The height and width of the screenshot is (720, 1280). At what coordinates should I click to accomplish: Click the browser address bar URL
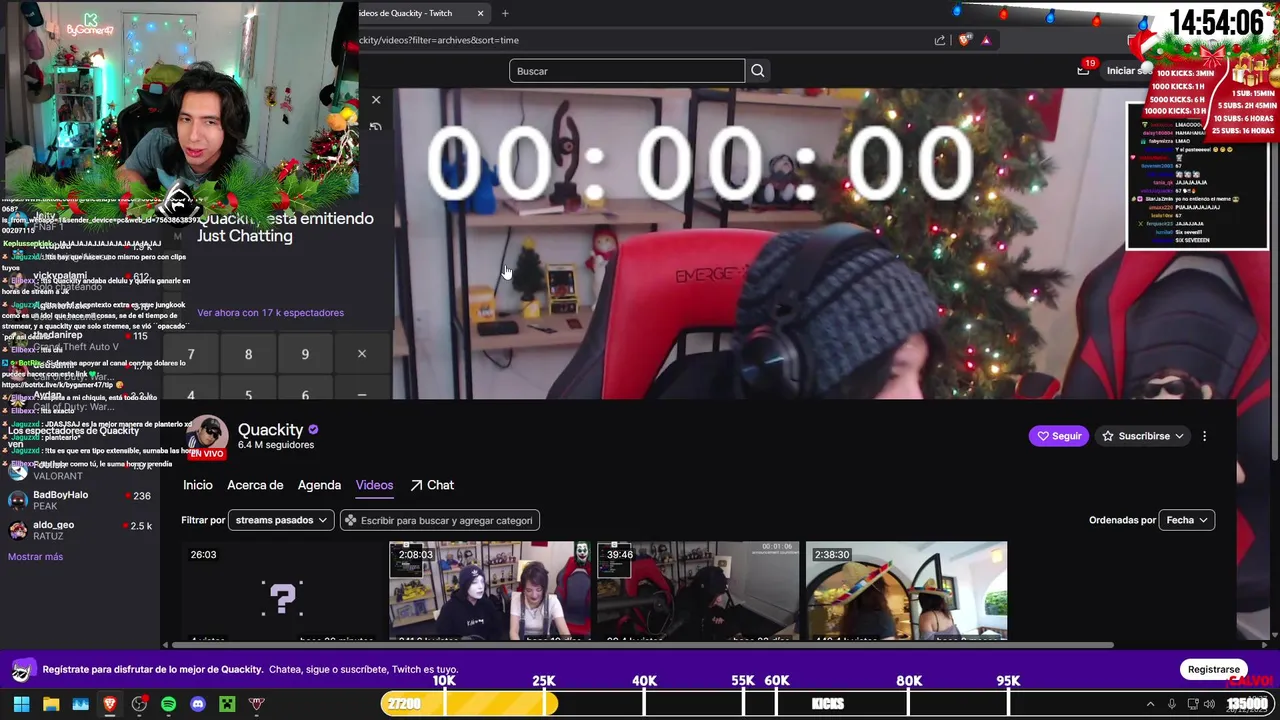pyautogui.click(x=440, y=40)
